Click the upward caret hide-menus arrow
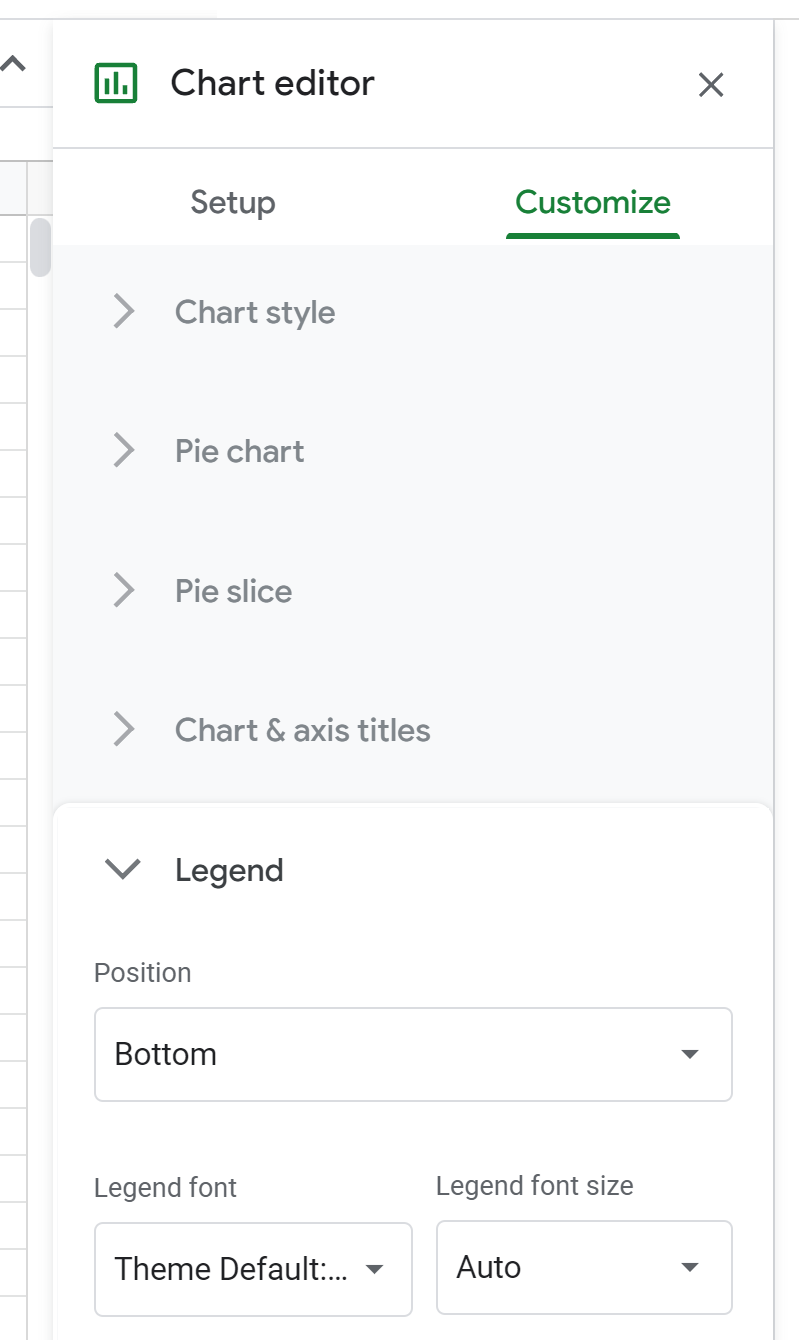 pos(13,65)
